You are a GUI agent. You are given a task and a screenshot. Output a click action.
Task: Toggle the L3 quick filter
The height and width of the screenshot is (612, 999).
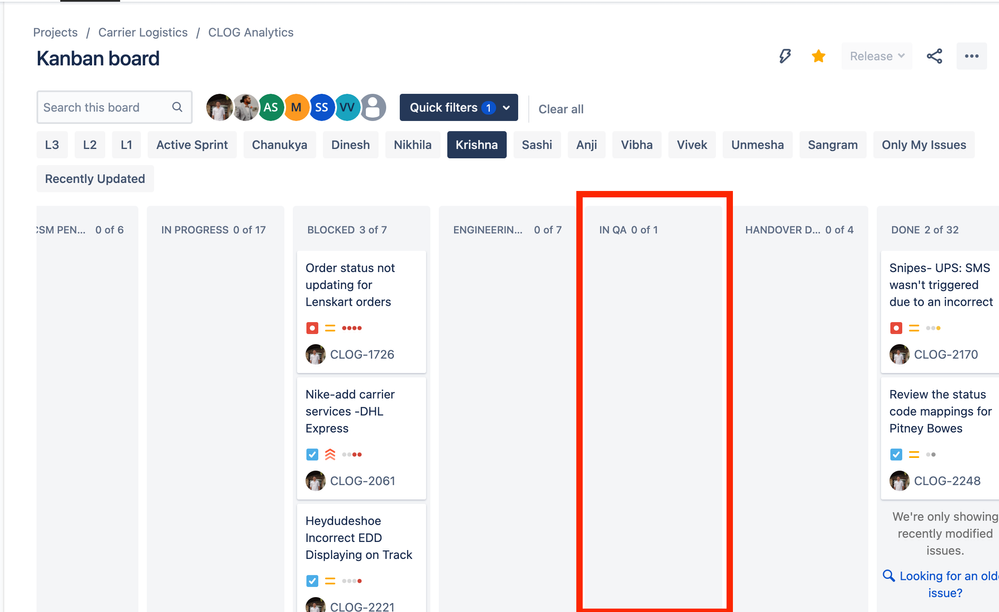(x=52, y=145)
